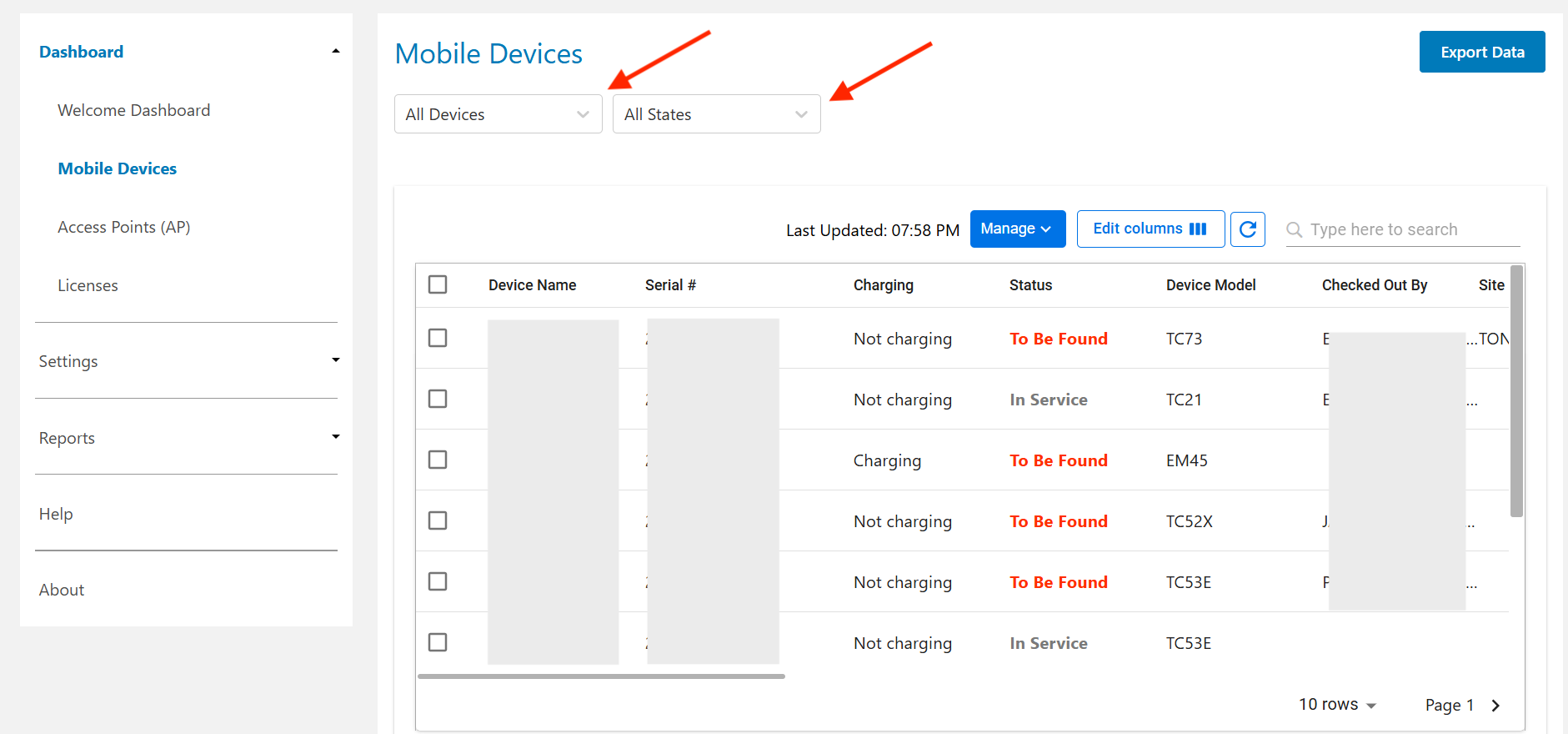Open the Manage button menu
Image resolution: width=1568 pixels, height=734 pixels.
click(1017, 229)
